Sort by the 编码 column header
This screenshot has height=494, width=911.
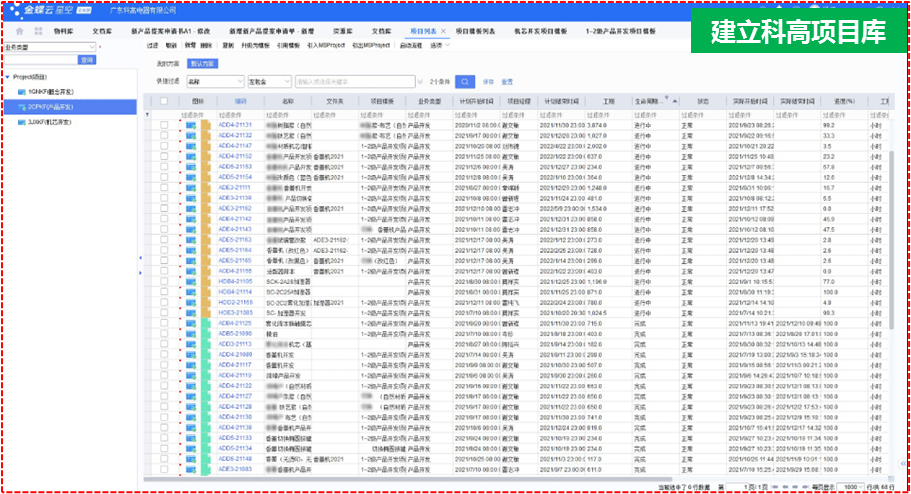coord(241,101)
